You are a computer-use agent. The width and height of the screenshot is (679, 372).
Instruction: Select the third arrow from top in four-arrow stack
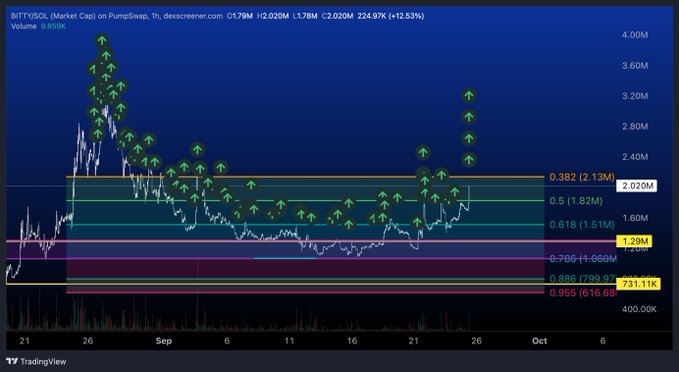(x=469, y=139)
